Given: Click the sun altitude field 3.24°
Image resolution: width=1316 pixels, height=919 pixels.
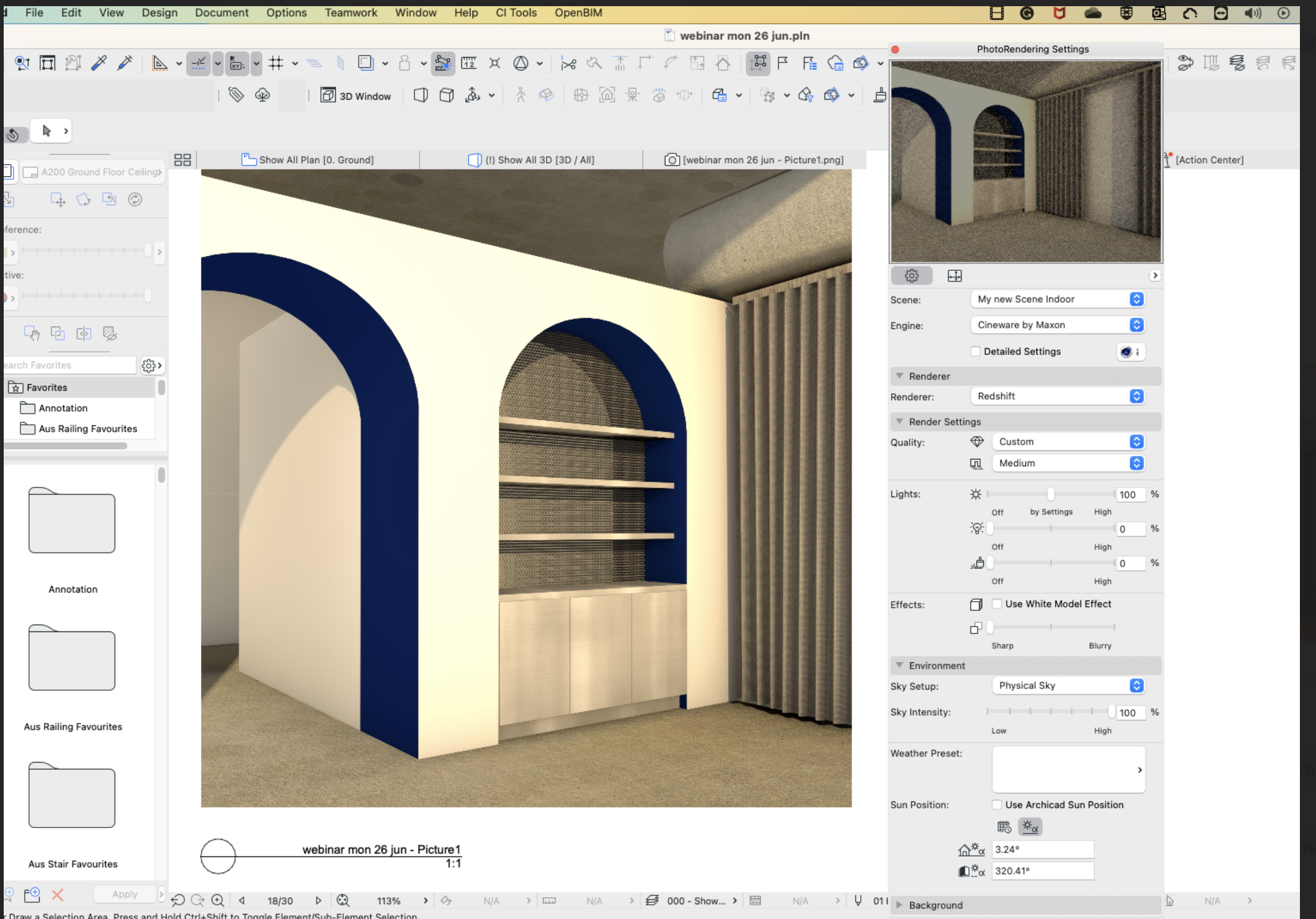Looking at the screenshot, I should 1043,850.
